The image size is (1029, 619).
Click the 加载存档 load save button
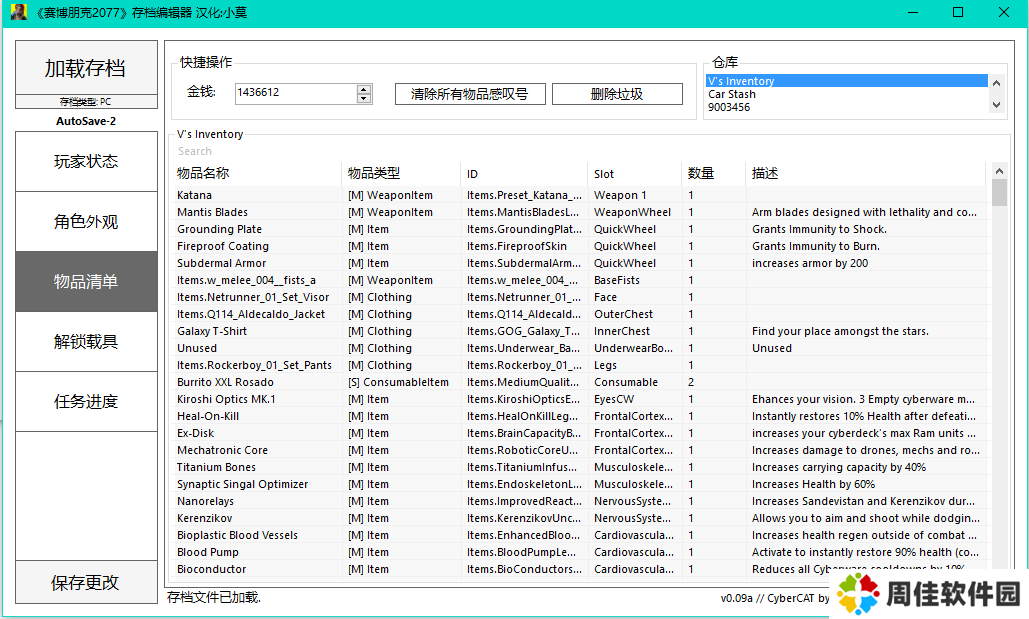tap(86, 68)
